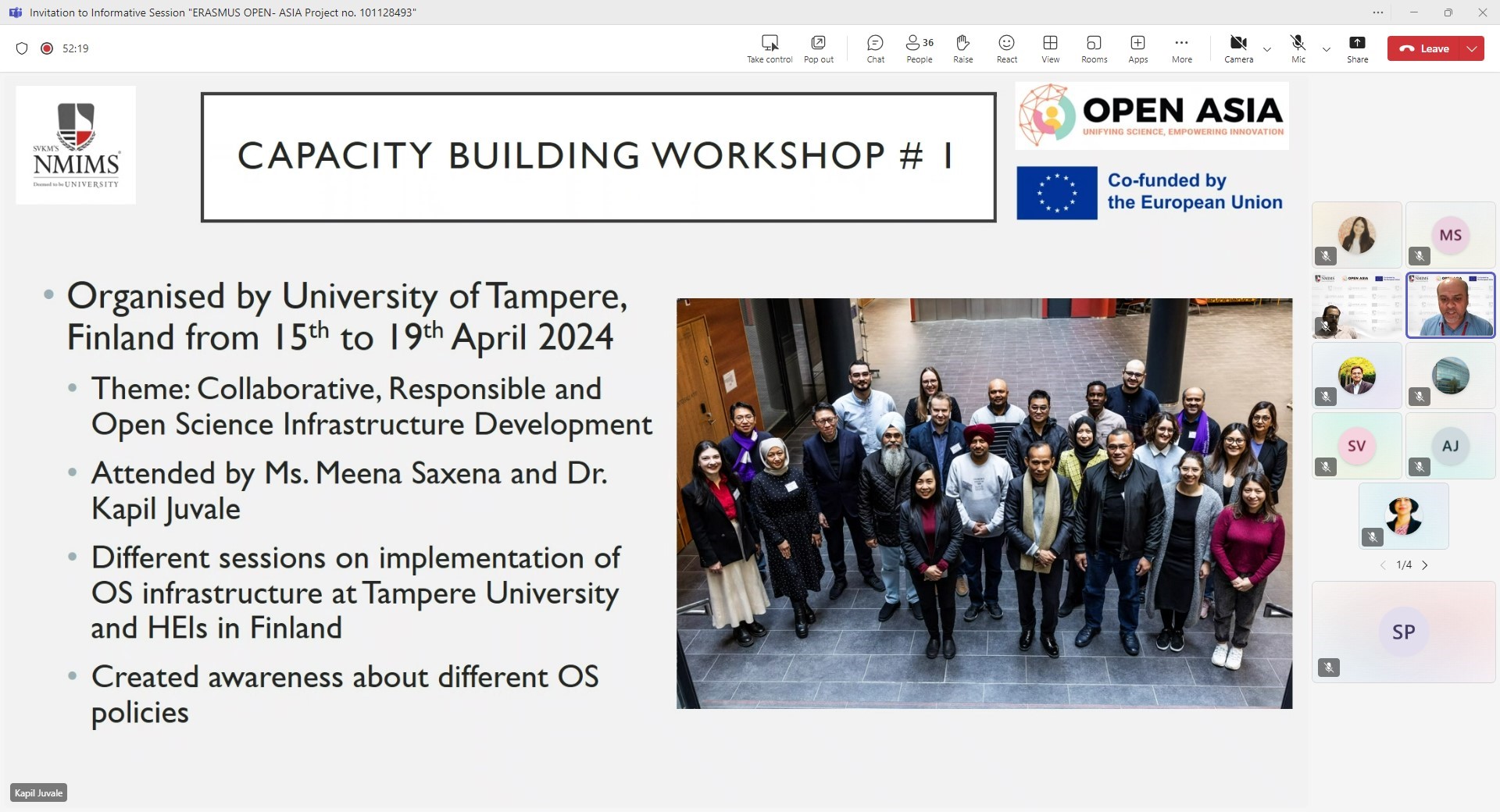Pop out the shared content
Viewport: 1500px width, 812px height.
819,48
